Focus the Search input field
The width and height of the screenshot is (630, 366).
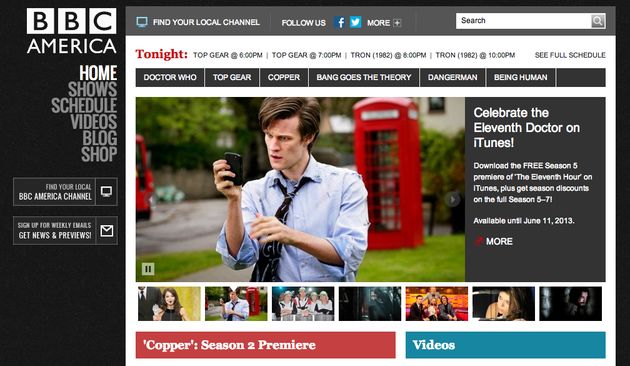[524, 21]
